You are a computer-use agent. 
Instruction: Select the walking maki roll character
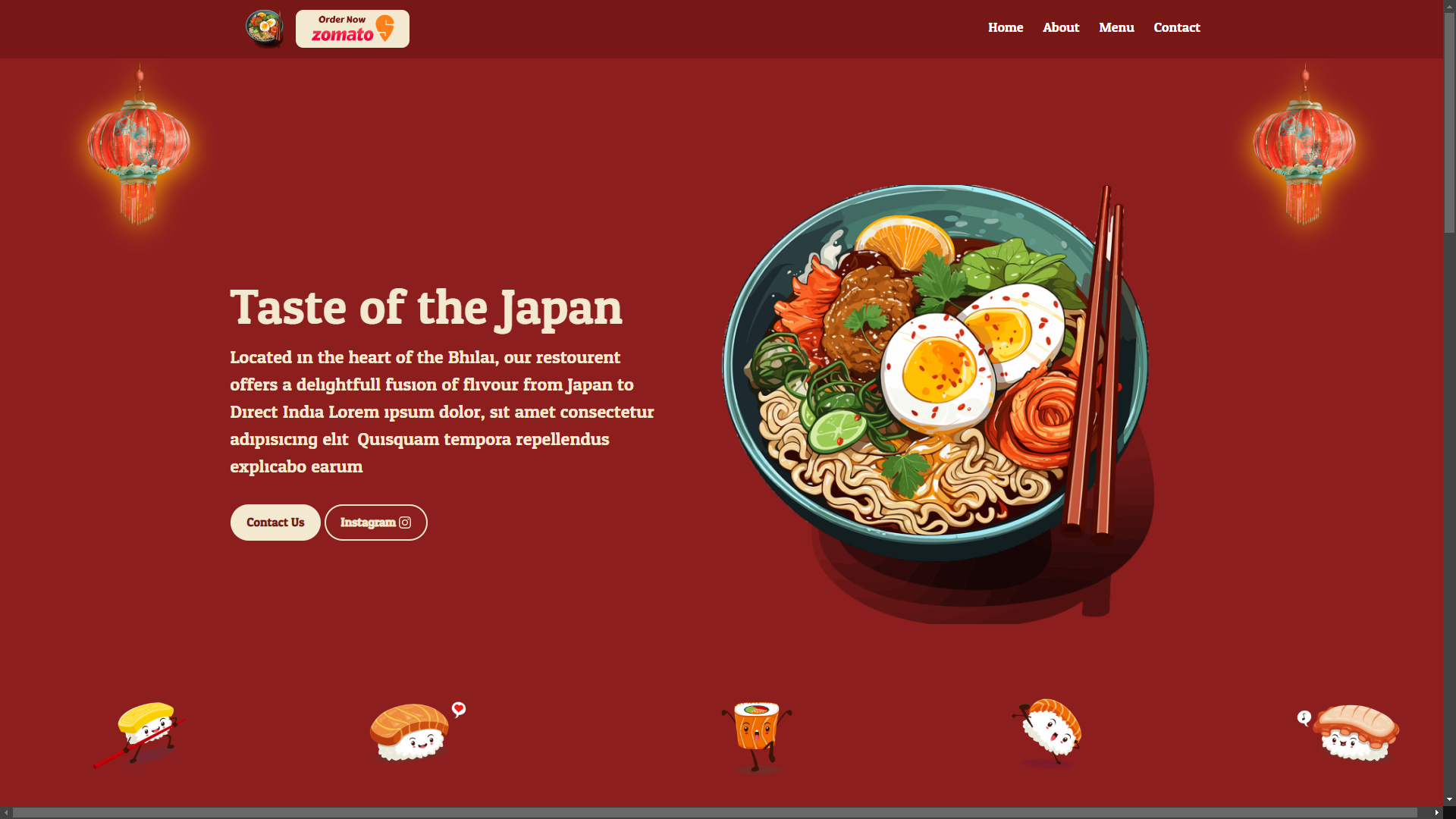coord(757,737)
